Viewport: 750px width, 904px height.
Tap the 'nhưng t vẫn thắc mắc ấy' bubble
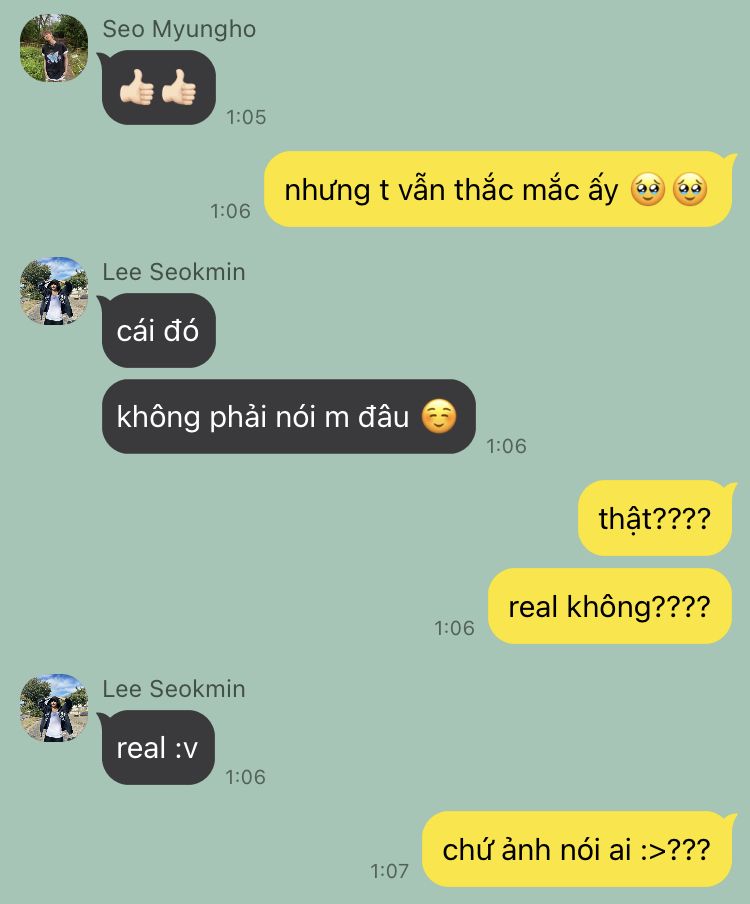[499, 189]
